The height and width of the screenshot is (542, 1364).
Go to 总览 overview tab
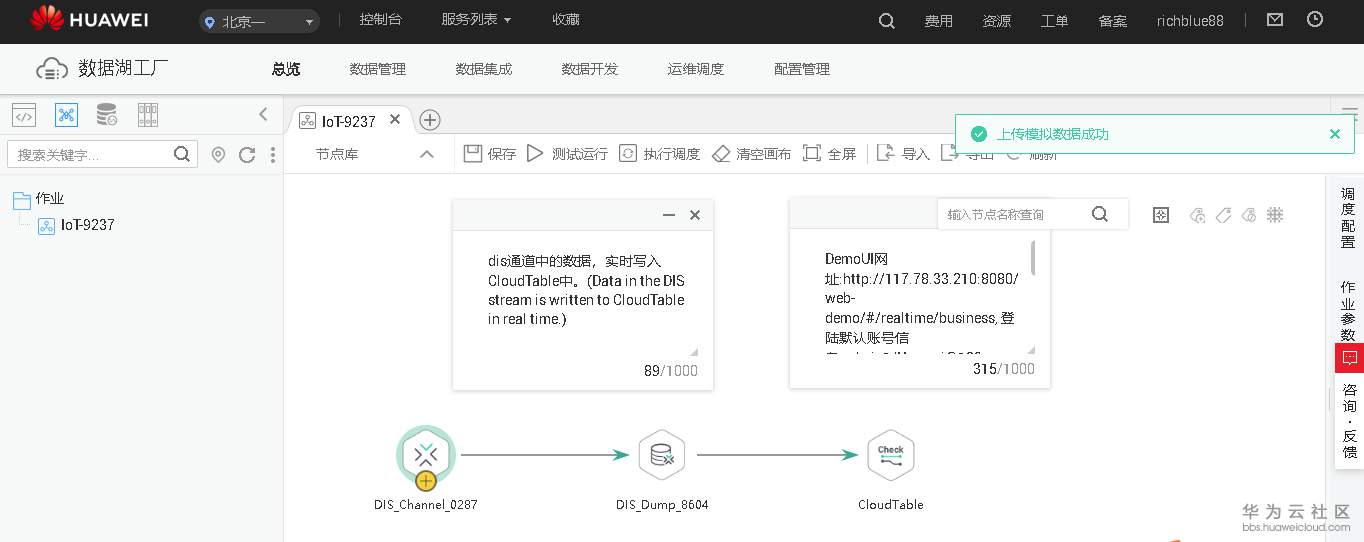pos(286,69)
